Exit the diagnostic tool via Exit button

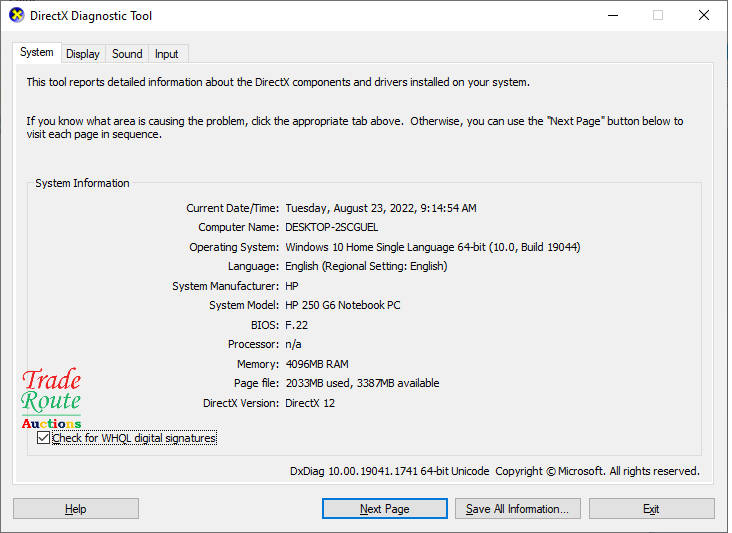tap(651, 509)
